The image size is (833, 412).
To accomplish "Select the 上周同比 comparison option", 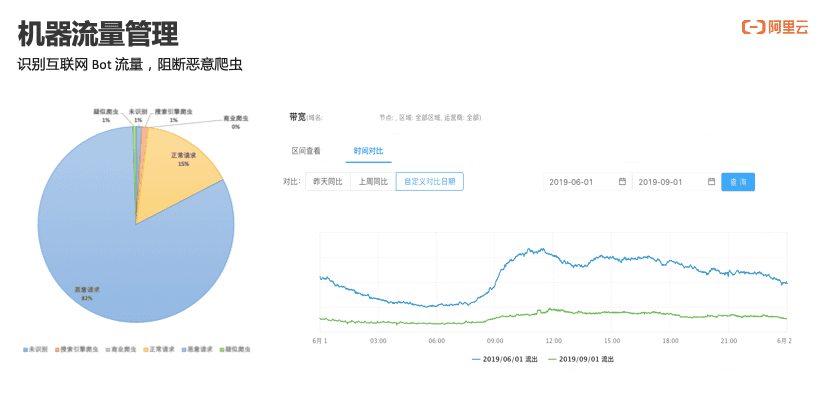I will click(372, 182).
